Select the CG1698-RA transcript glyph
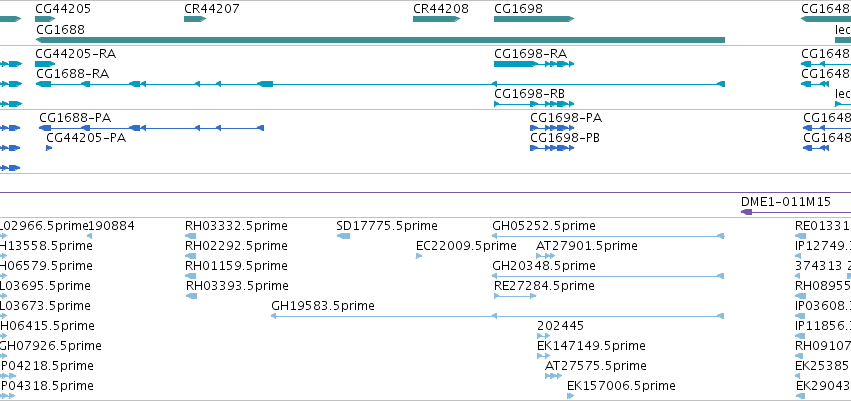851x401 pixels. pyautogui.click(x=534, y=64)
